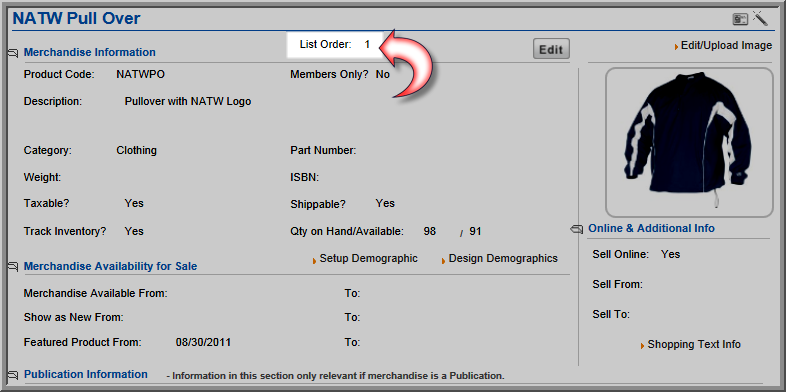Click the ID card icon in header
This screenshot has height=392, width=786.
tap(740, 20)
